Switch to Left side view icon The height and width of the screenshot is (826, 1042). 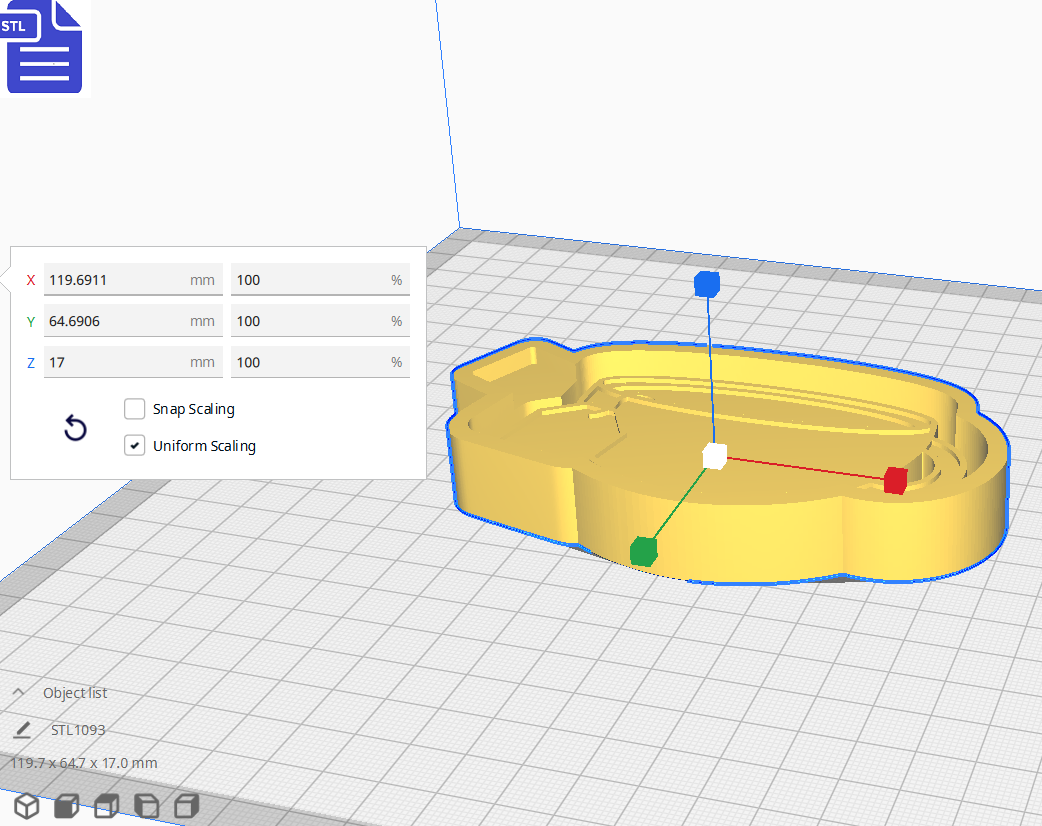[x=146, y=806]
